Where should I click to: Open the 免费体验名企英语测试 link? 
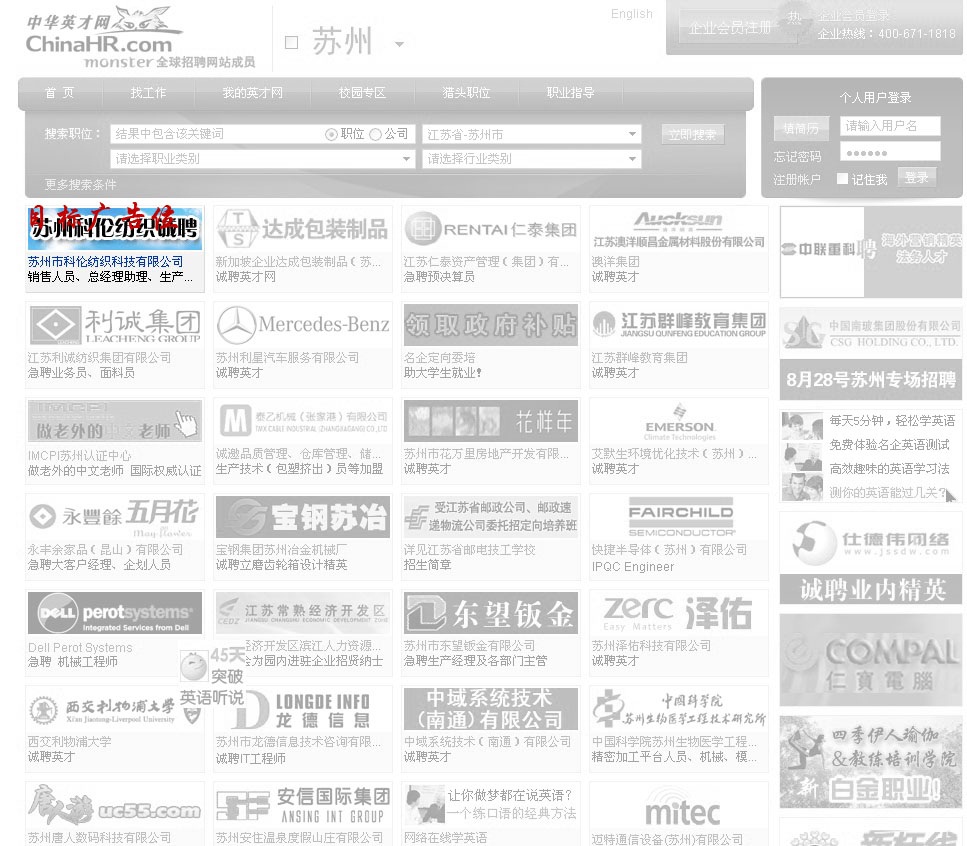click(x=889, y=445)
